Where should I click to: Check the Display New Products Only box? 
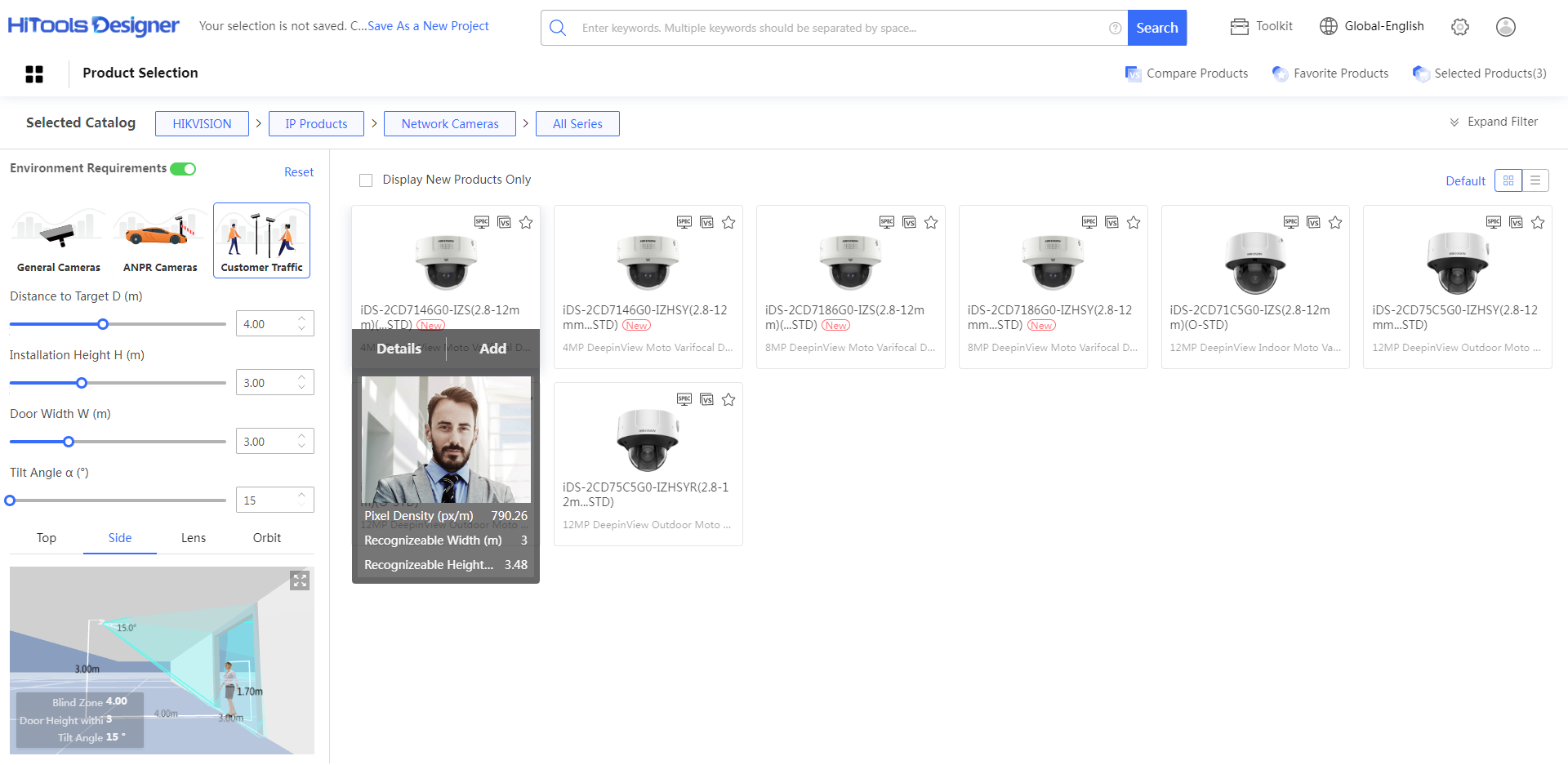pyautogui.click(x=366, y=180)
